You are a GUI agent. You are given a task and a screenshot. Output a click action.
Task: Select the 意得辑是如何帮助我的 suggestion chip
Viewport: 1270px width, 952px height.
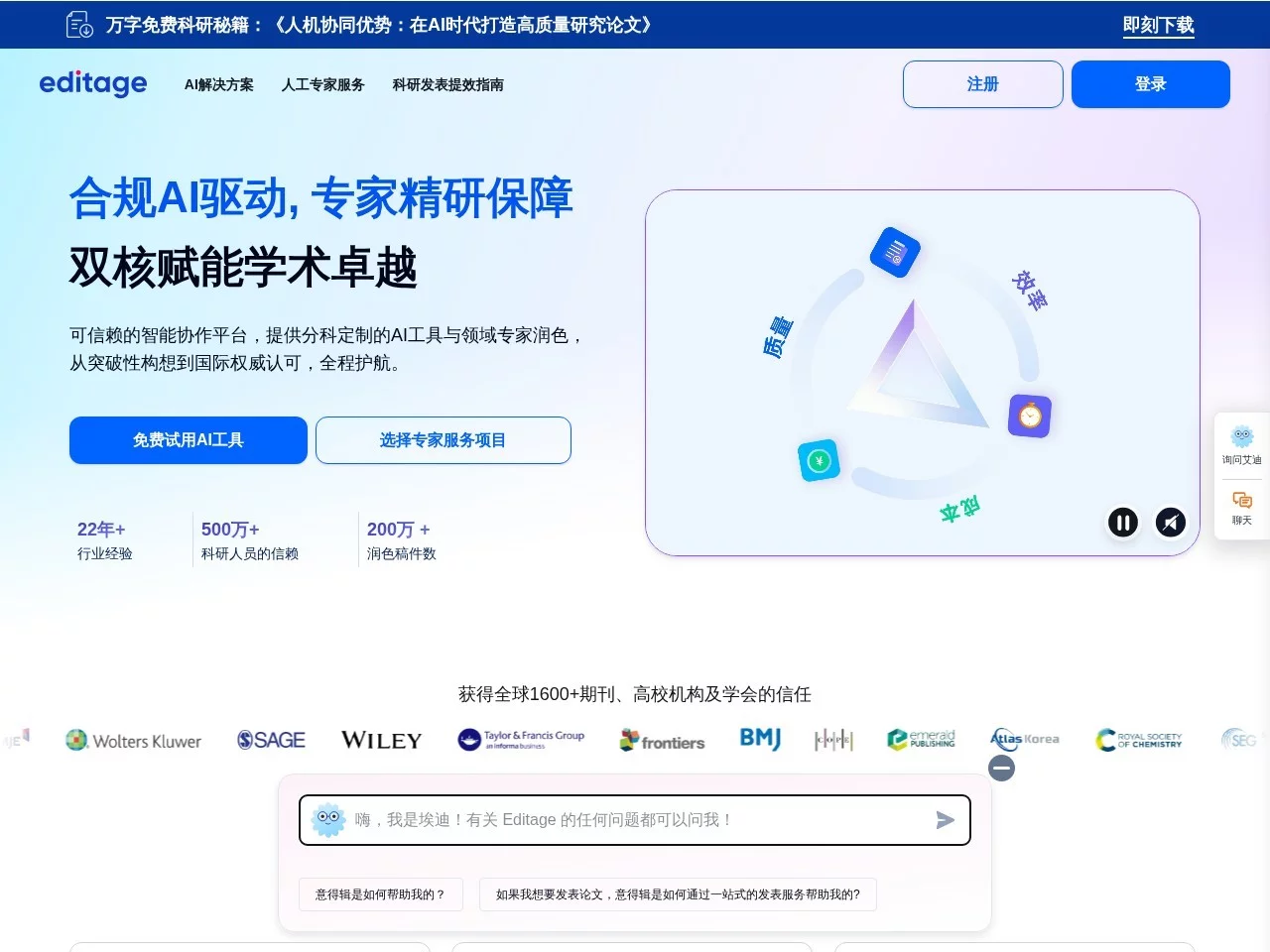click(380, 894)
